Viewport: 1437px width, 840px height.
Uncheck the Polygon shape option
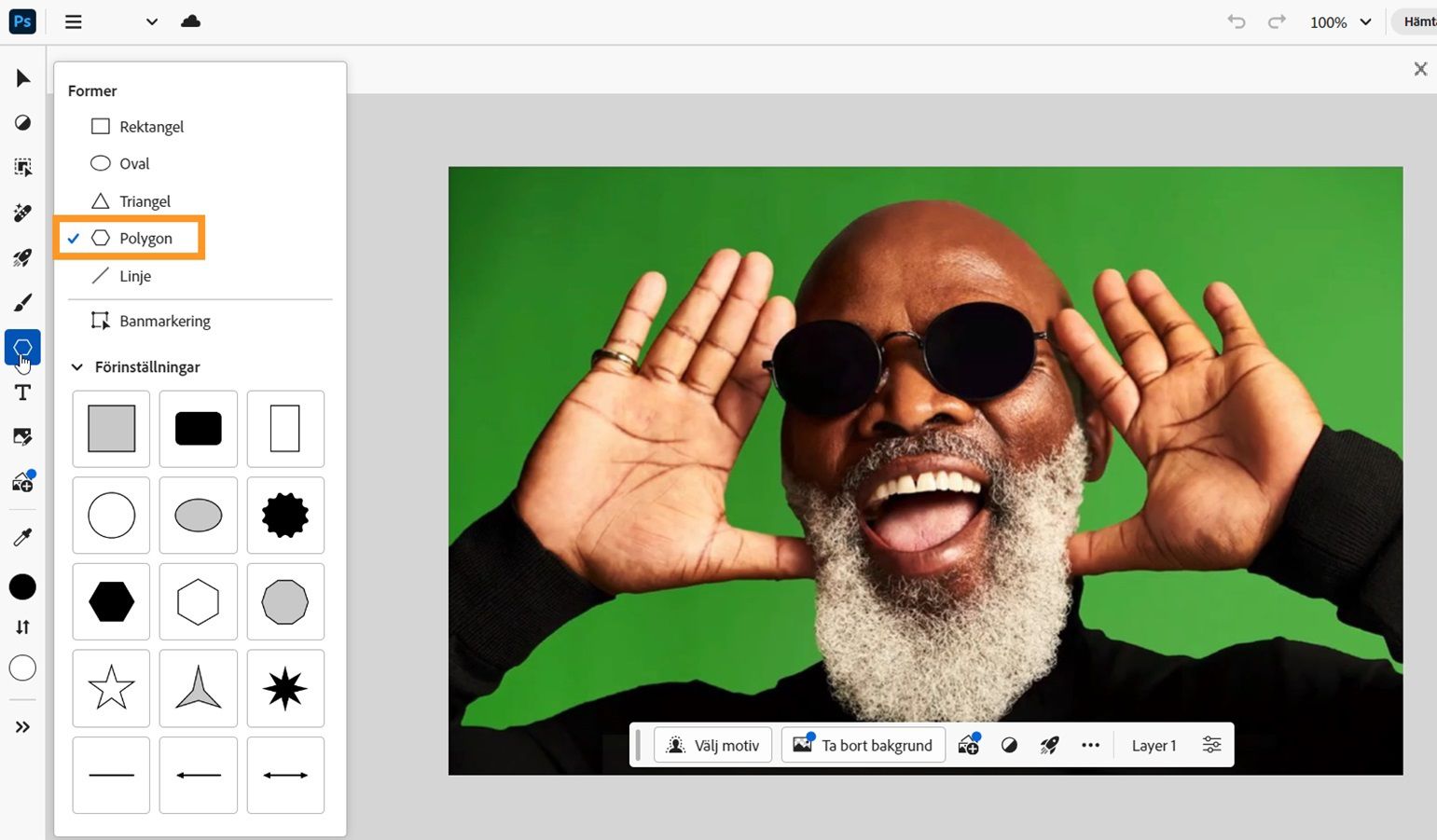(145, 238)
